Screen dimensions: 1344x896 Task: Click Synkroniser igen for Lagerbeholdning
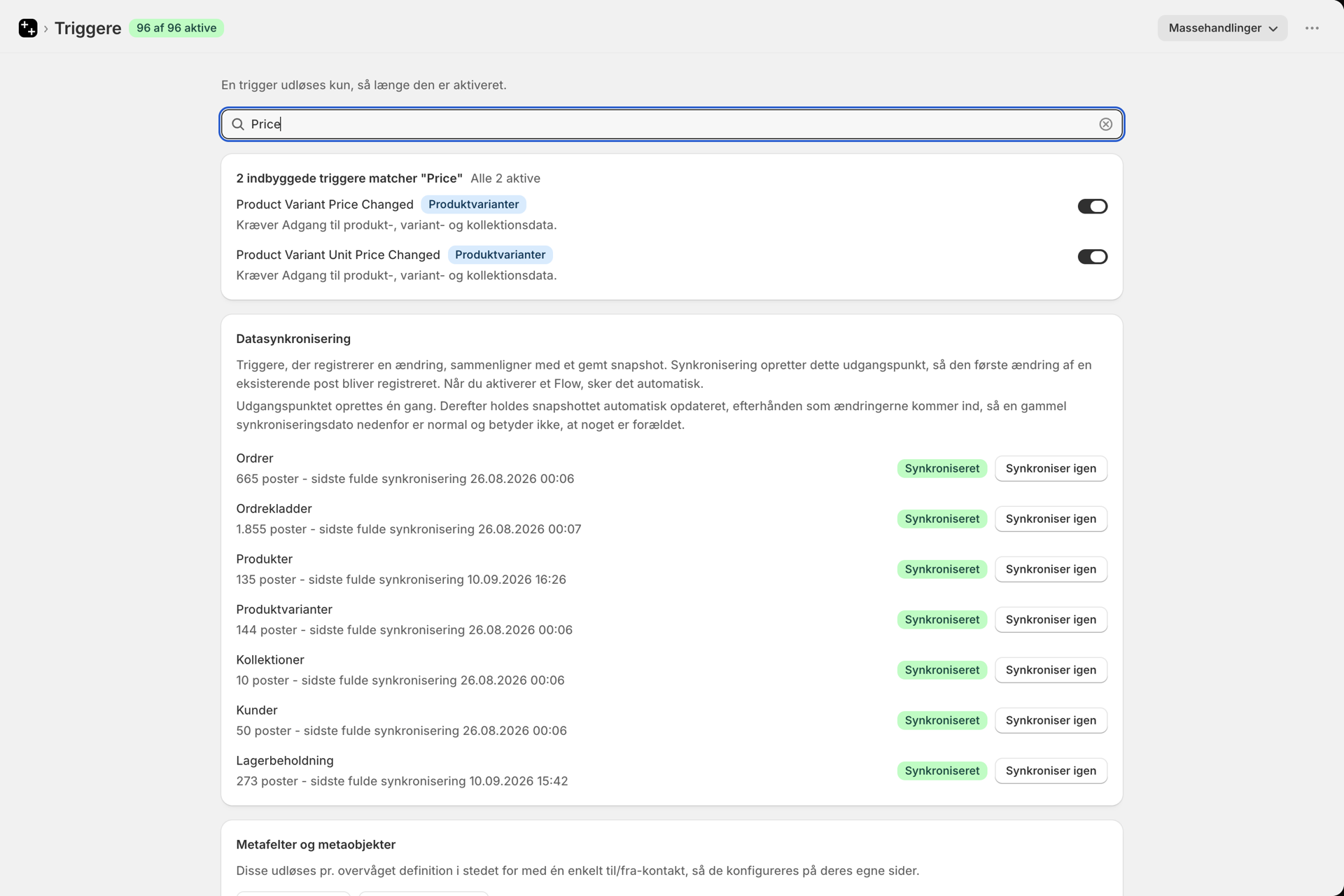[1051, 771]
